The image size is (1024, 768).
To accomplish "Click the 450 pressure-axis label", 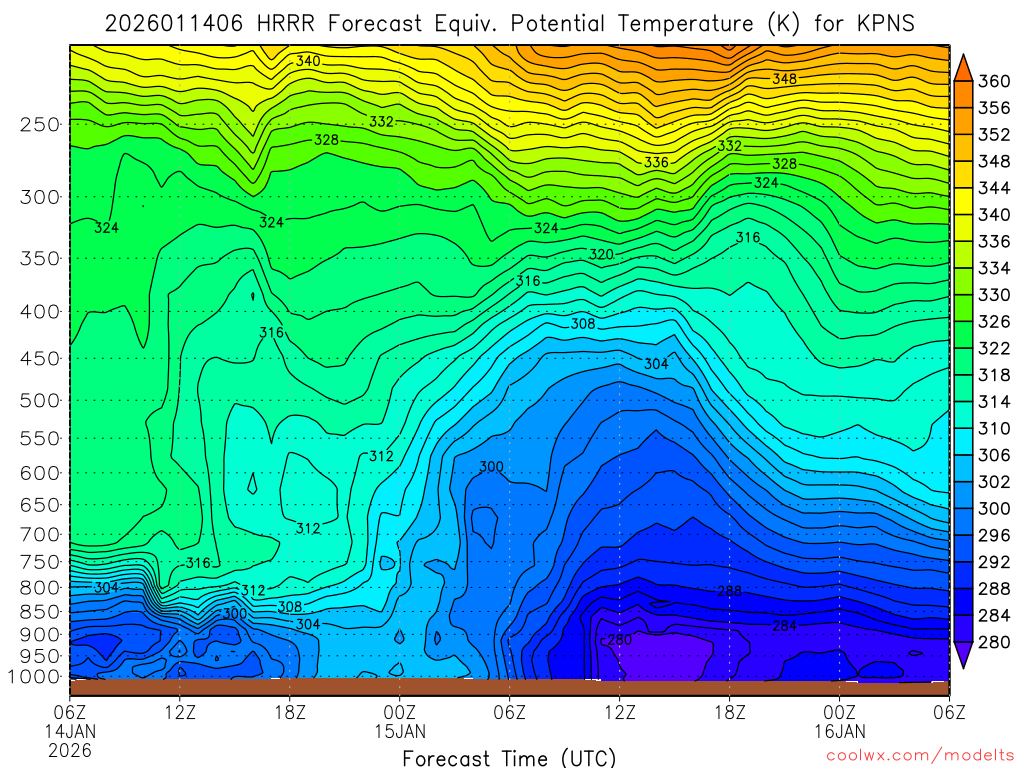I will click(40, 359).
